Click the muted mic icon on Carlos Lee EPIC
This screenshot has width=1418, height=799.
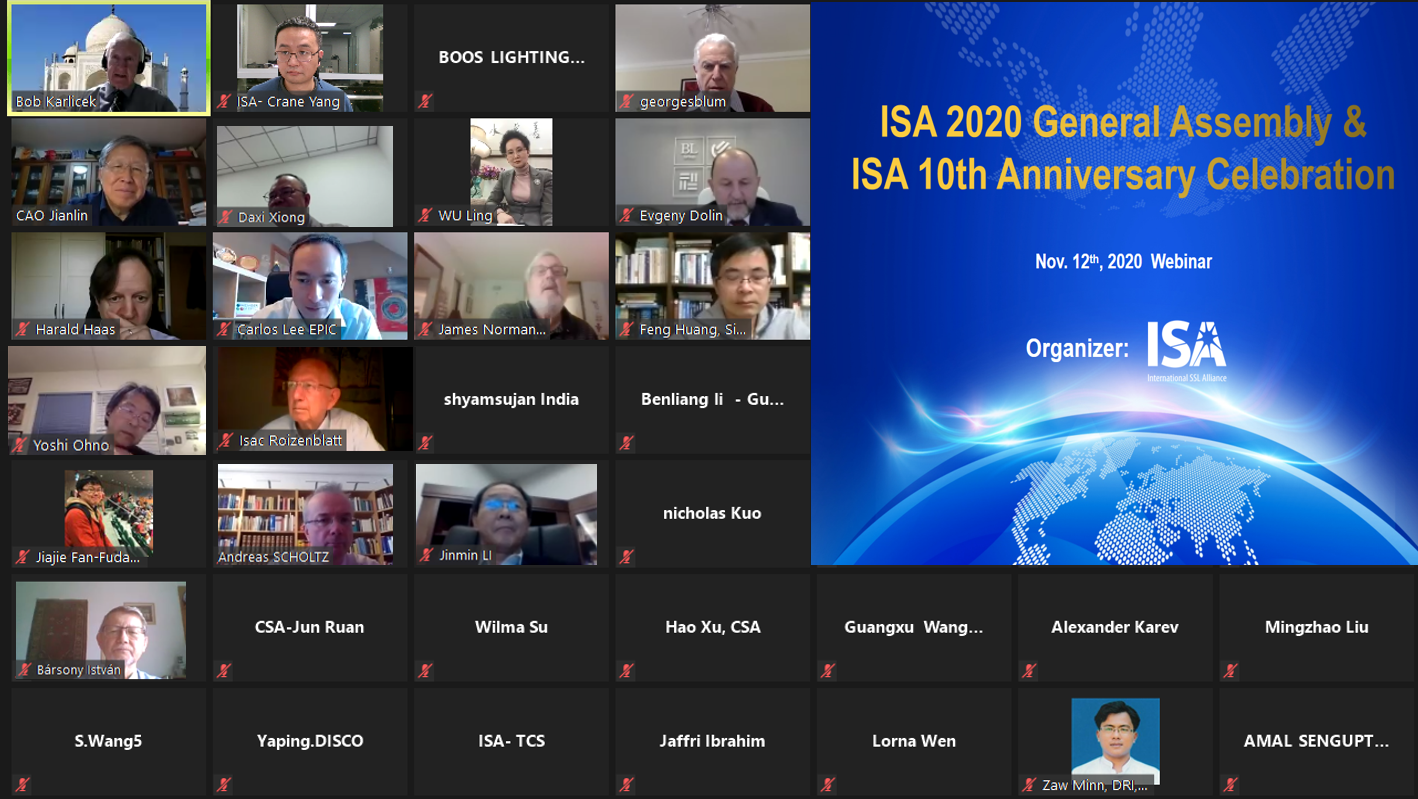pos(224,329)
